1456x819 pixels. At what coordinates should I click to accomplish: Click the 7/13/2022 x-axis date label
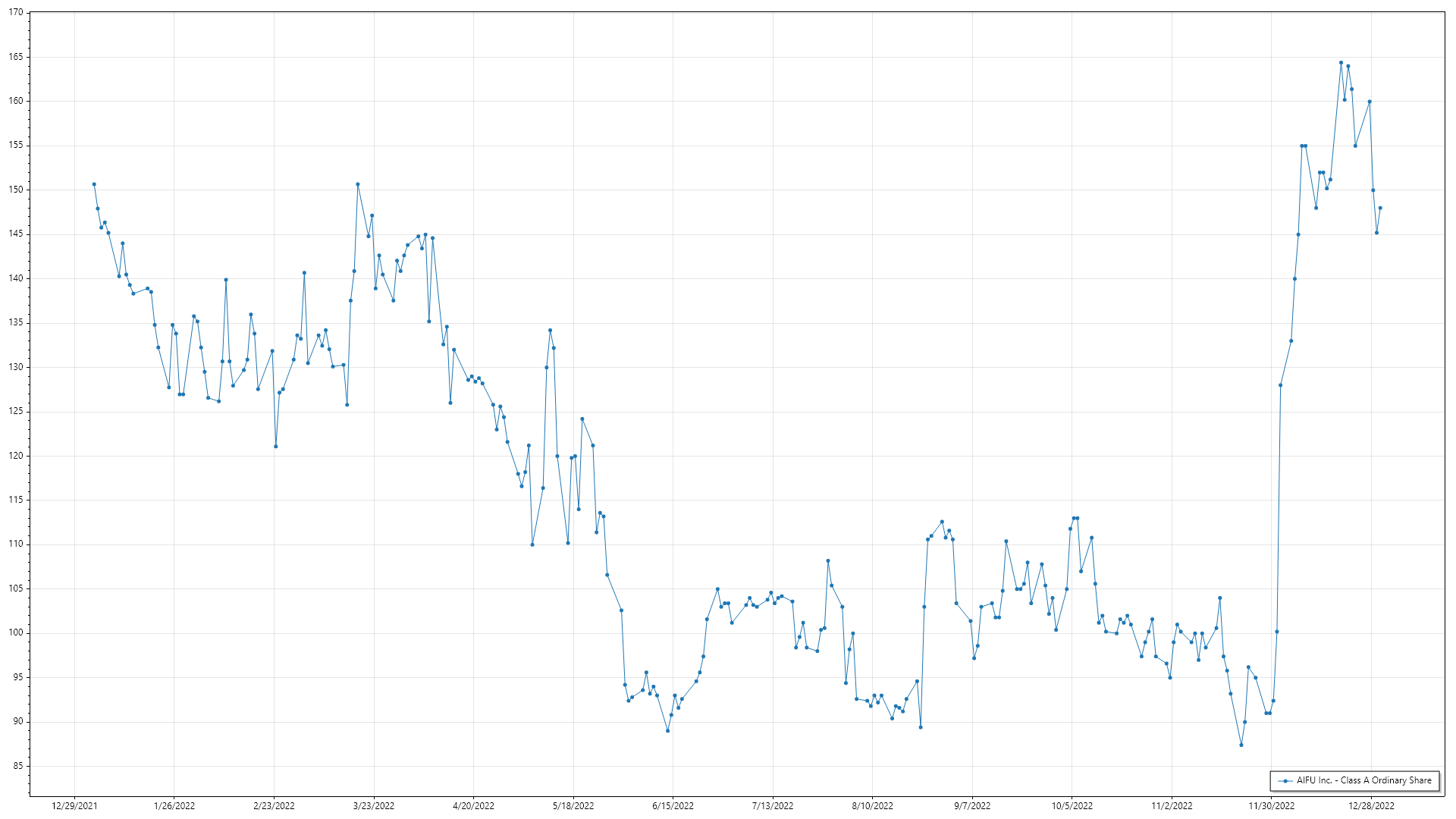click(x=773, y=806)
